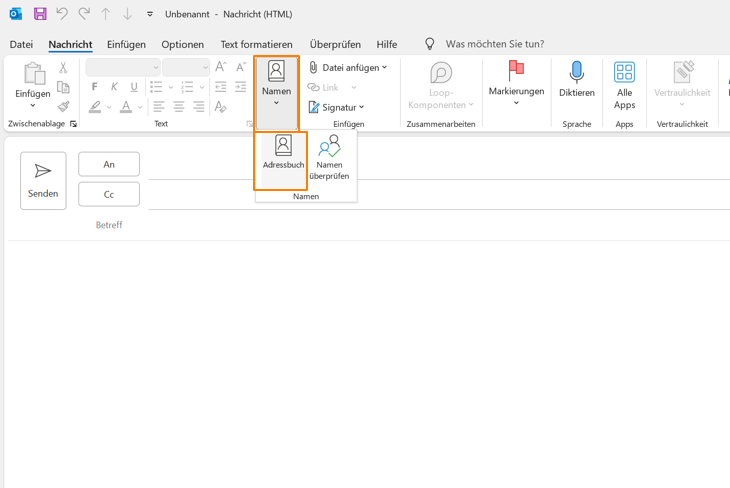Center align text
Viewport: 730px width, 488px height.
click(179, 107)
